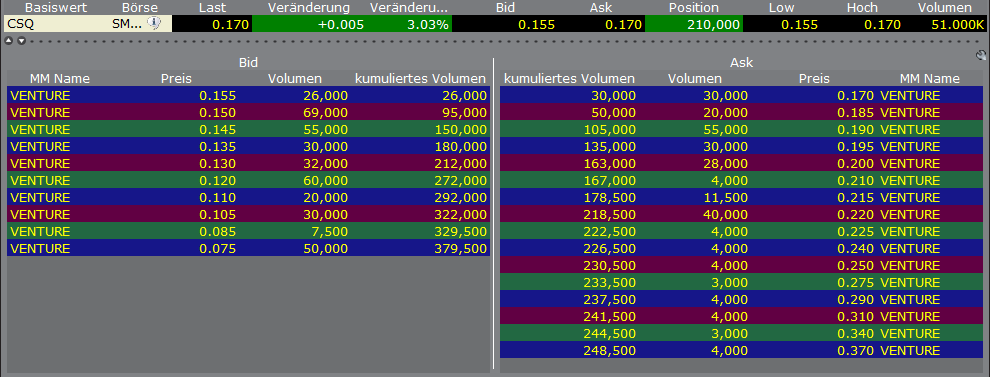Click the bid price 0.150
990x377 pixels.
pos(218,112)
